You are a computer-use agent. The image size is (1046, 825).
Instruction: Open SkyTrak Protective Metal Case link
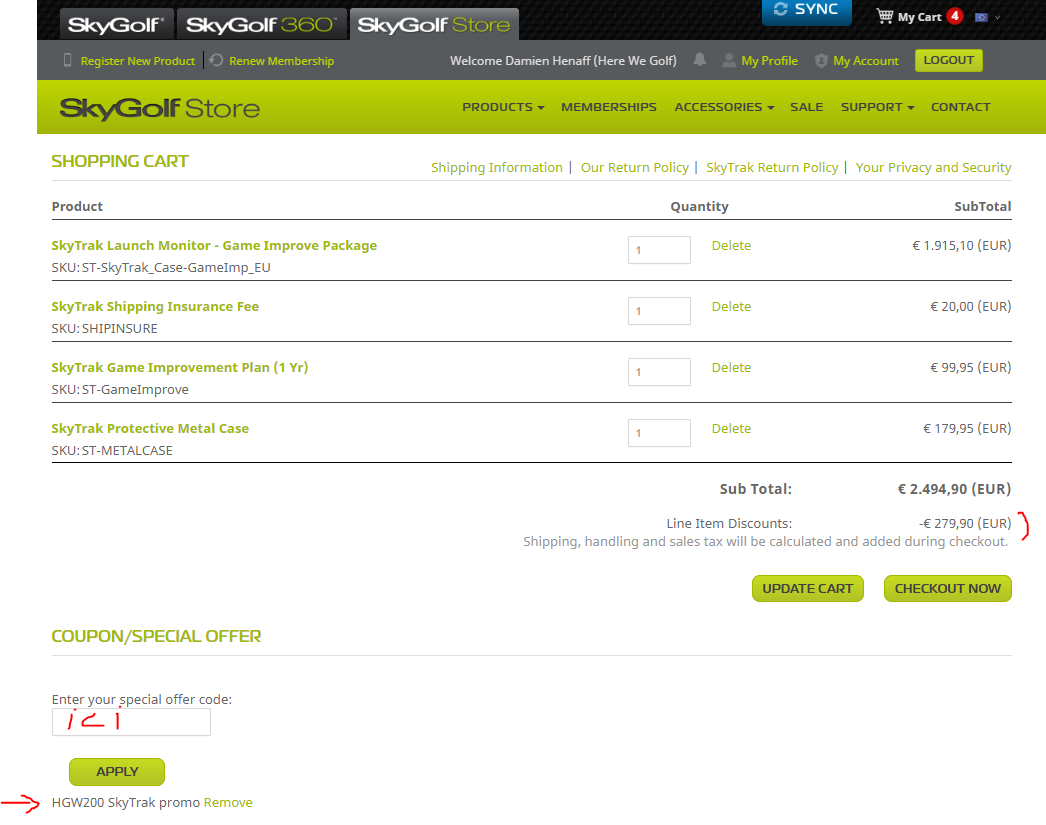pos(150,428)
